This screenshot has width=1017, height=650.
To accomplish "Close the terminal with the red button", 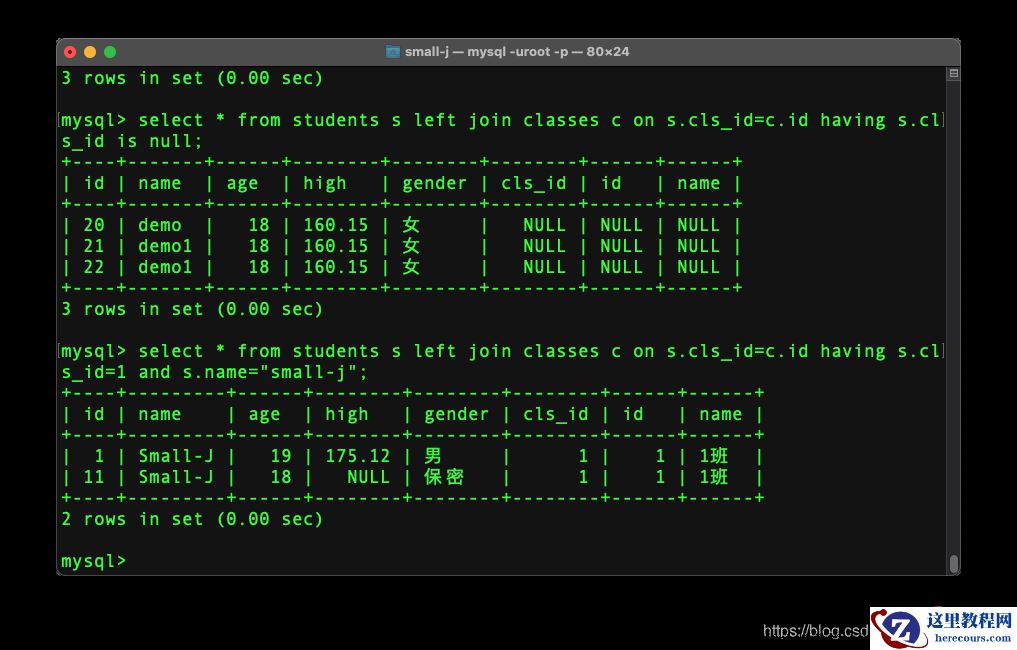I will [70, 52].
